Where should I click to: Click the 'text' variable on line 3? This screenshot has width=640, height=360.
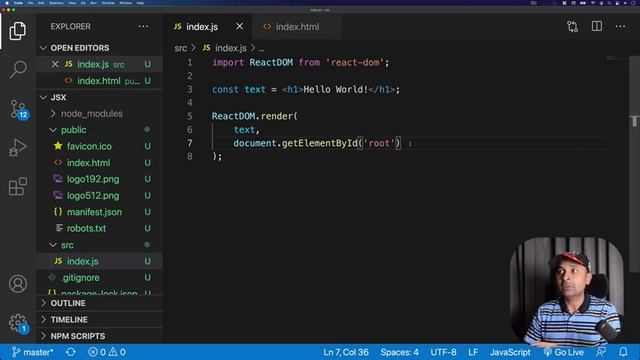point(255,89)
